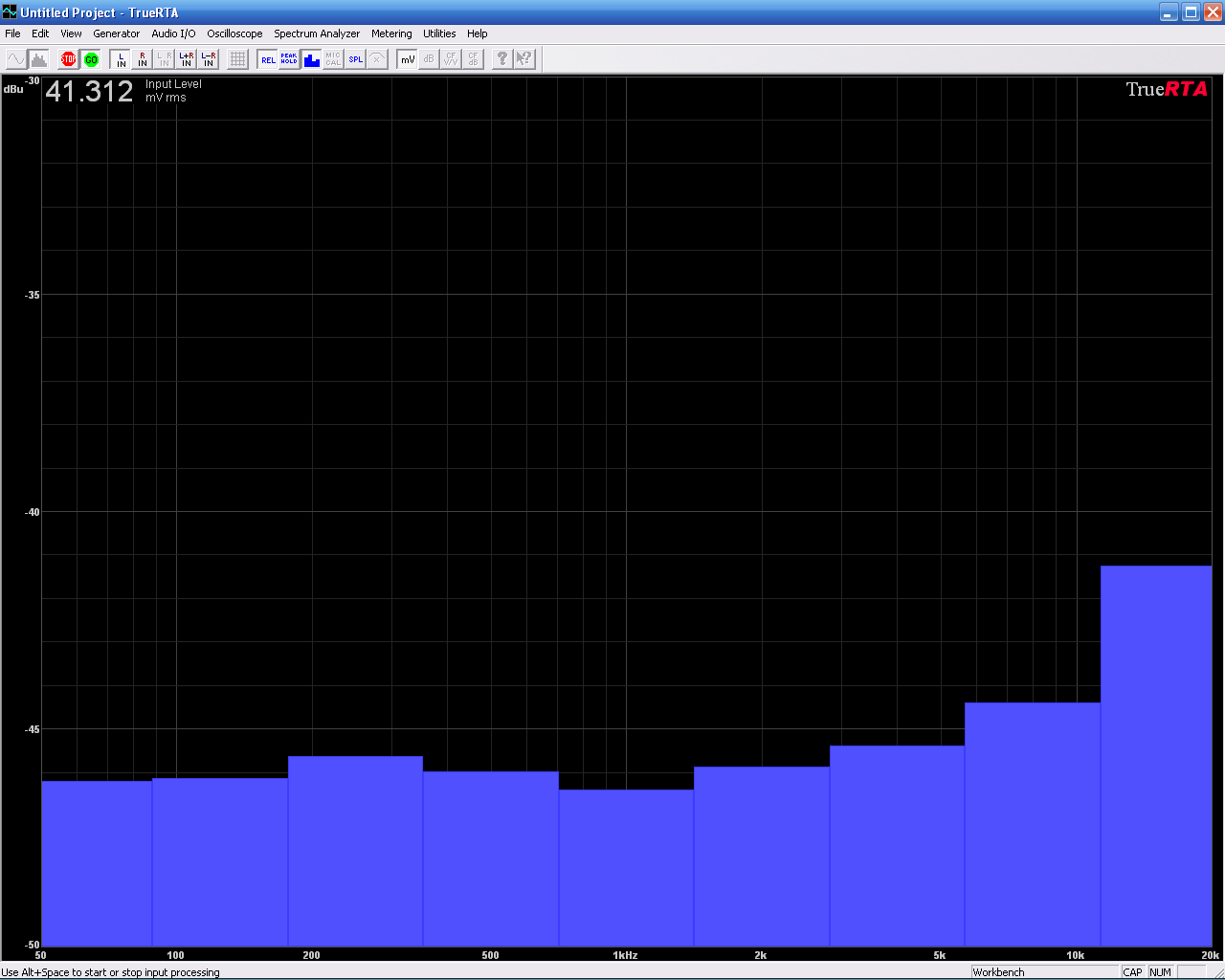1225x980 pixels.
Task: Click the sine wave oscilloscope toolbar icon
Action: click(16, 59)
